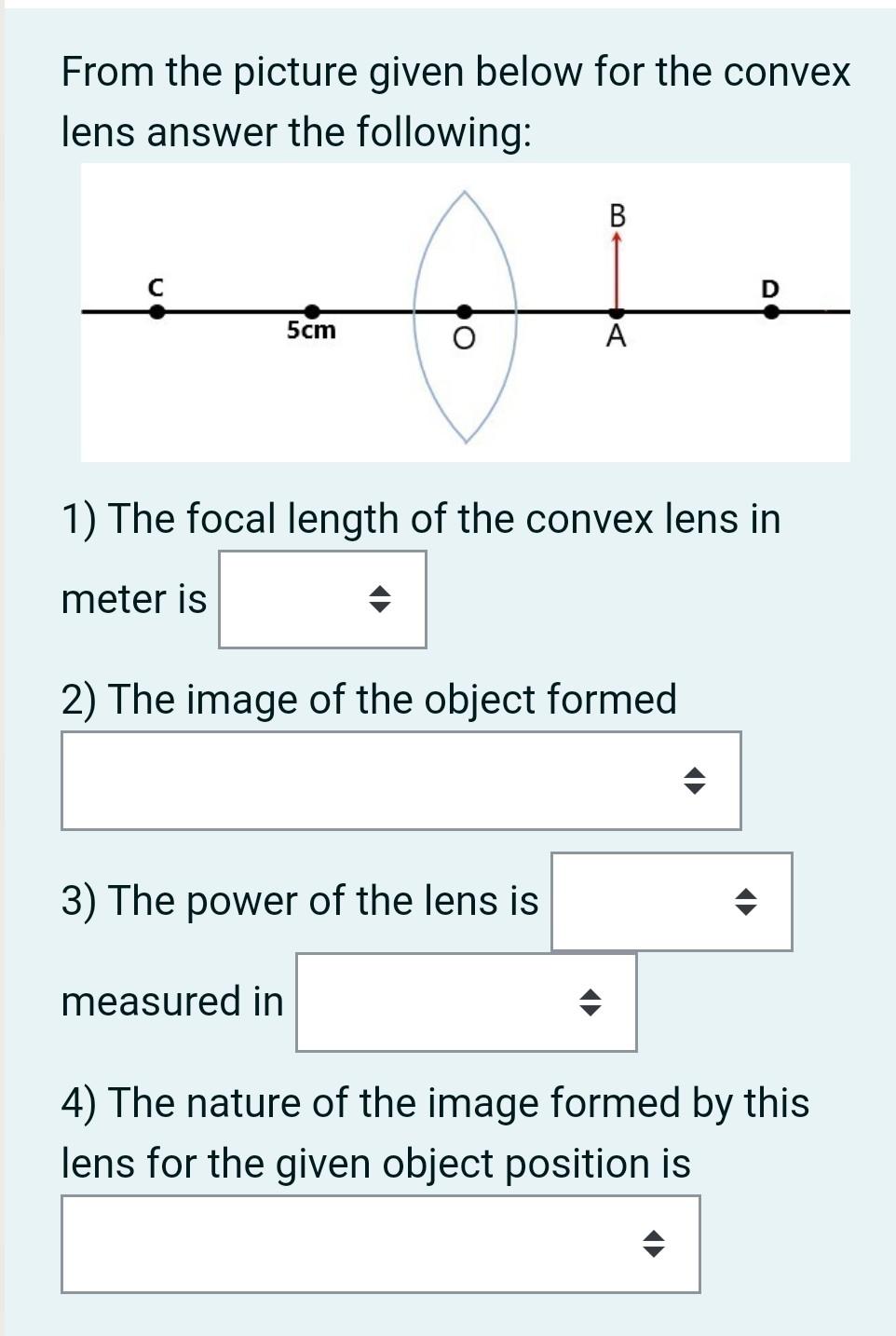Click the arrow icon in question 4 selector
896x1336 pixels.
[x=655, y=1245]
